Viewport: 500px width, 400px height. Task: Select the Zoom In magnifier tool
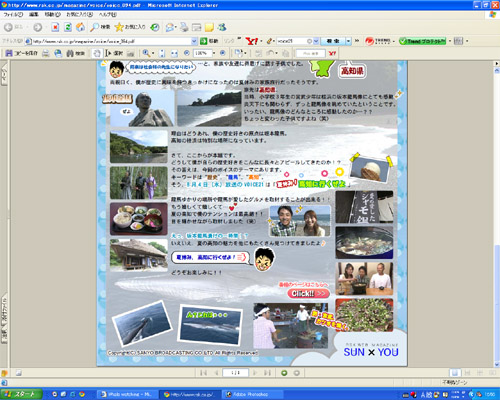click(146, 53)
